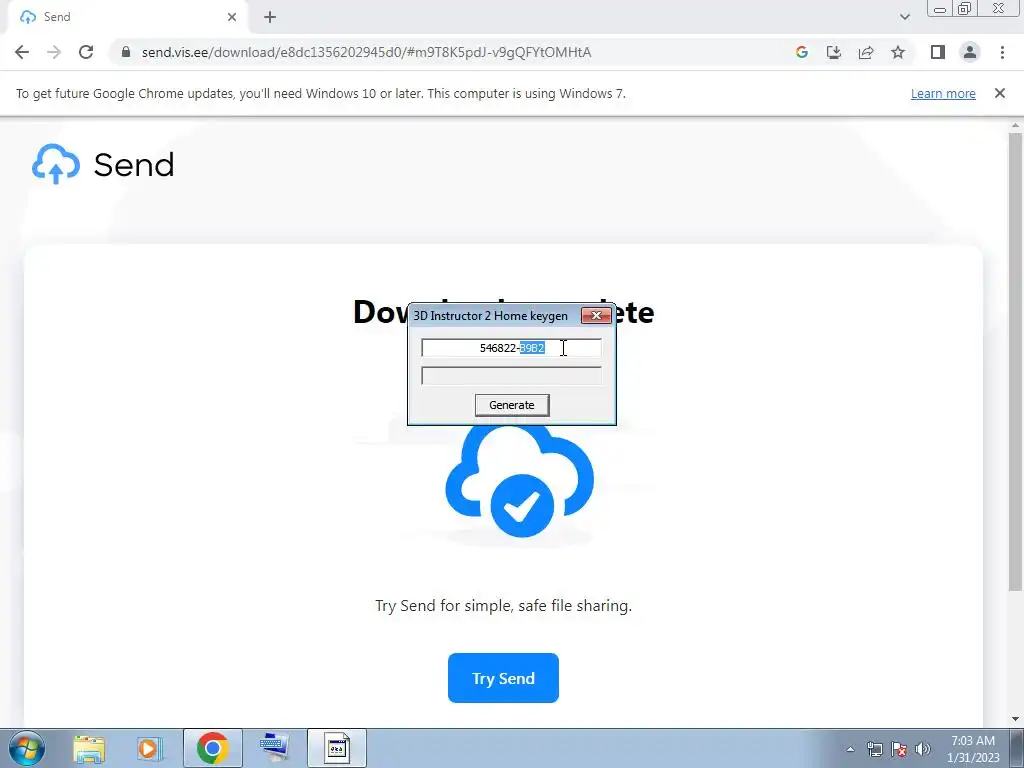Click "Try Send for simple, safe file sharing." text
1024x768 pixels.
pos(504,605)
